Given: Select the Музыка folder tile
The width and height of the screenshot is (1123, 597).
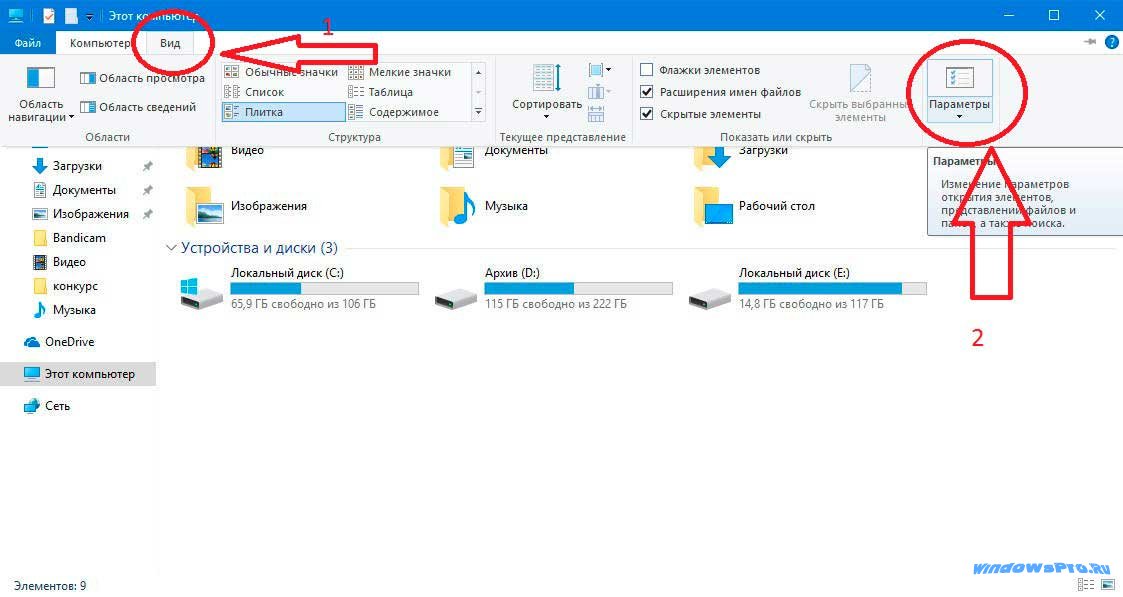Looking at the screenshot, I should (x=484, y=206).
